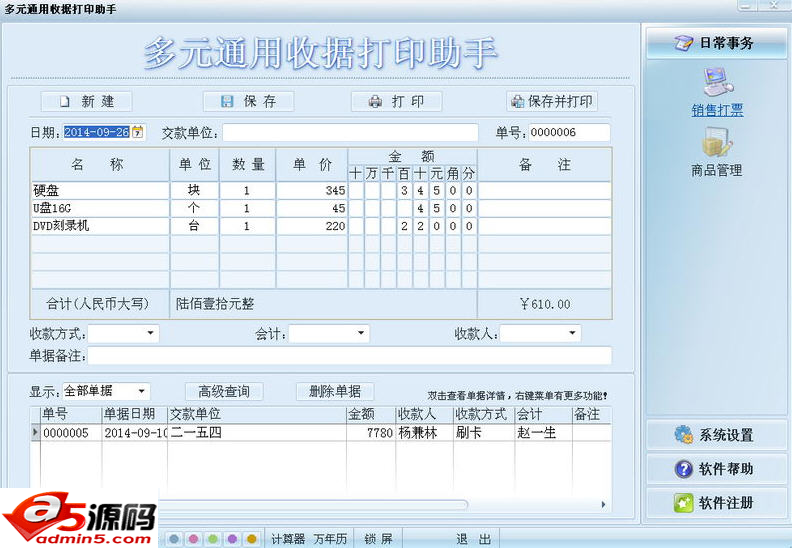
Task: Click the 删除单据 button
Action: point(335,391)
